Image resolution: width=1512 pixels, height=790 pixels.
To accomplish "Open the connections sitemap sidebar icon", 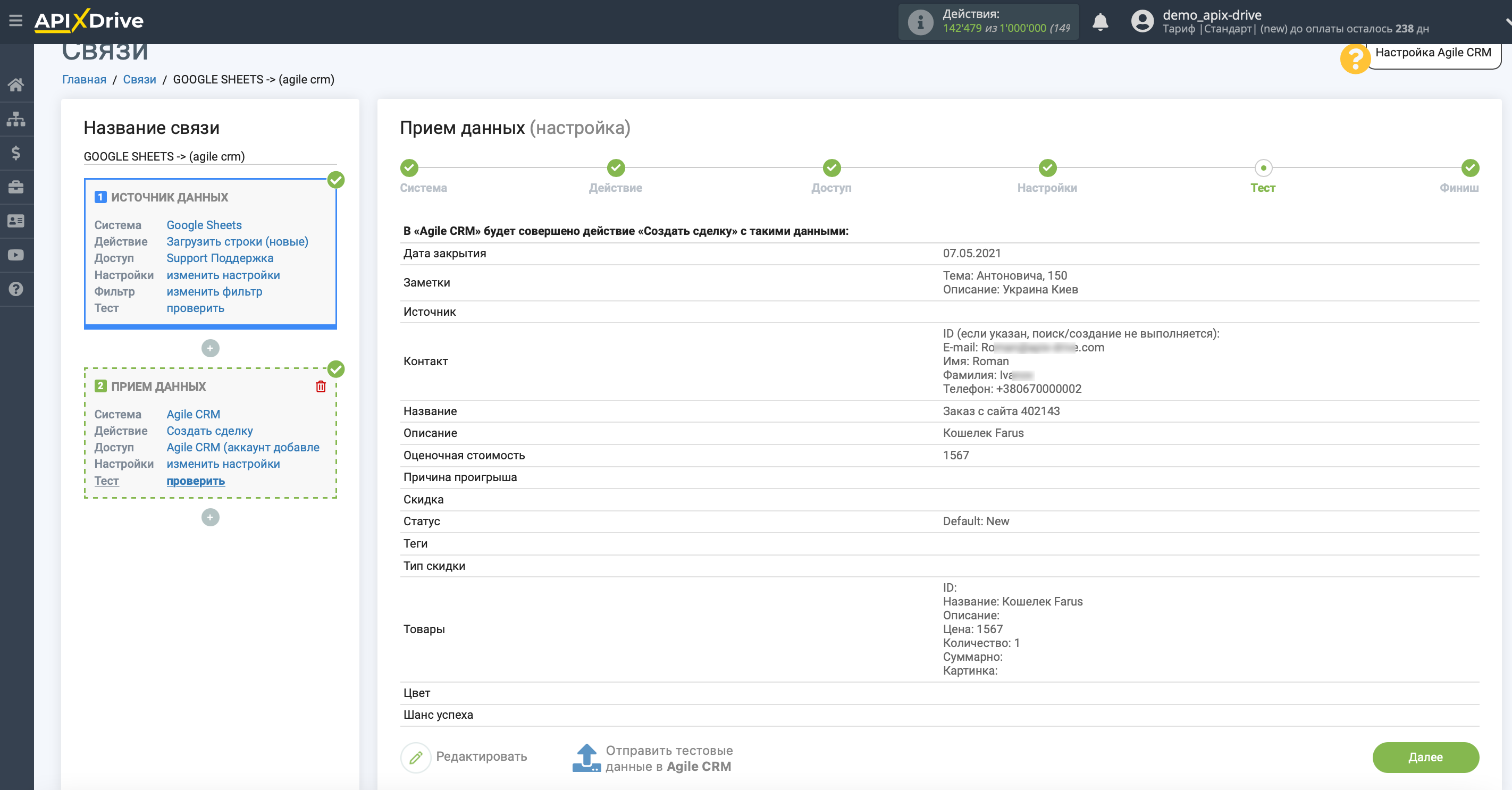I will [16, 119].
